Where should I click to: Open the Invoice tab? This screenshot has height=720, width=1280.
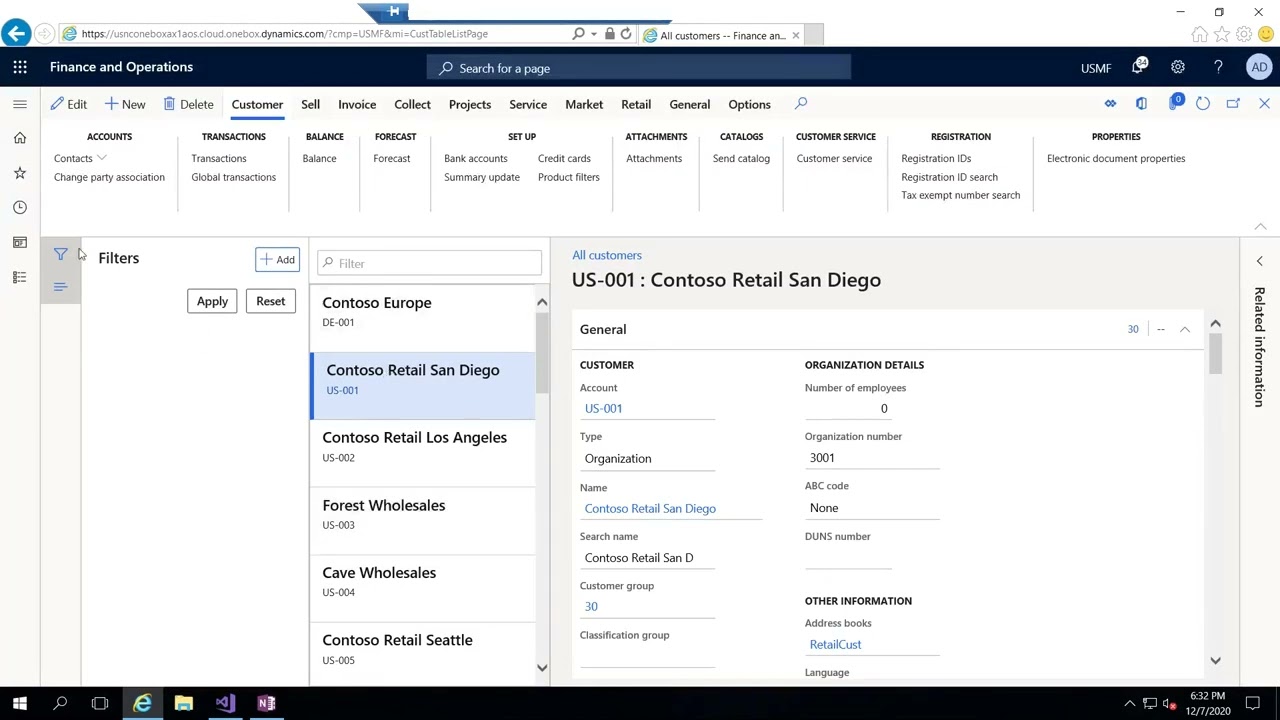pyautogui.click(x=357, y=104)
